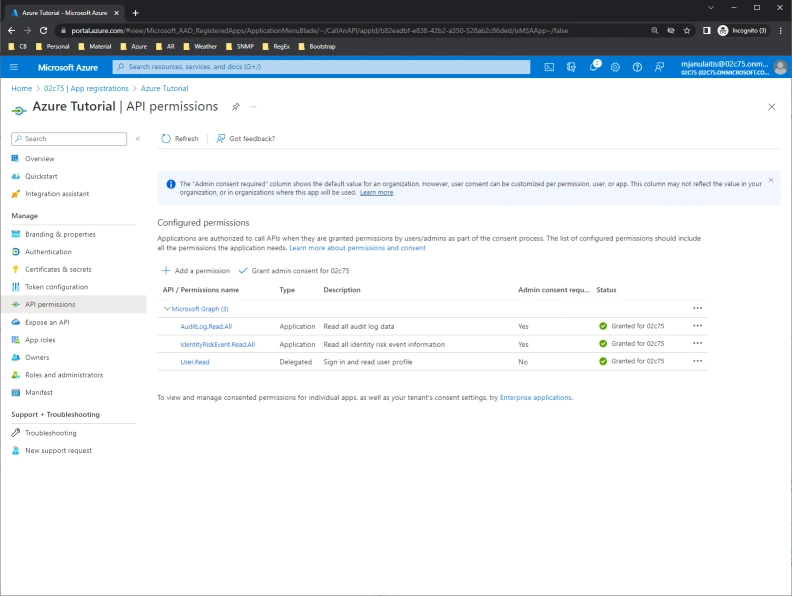Collapse the Microsoft Graph (3) group
The image size is (792, 596).
coord(167,309)
